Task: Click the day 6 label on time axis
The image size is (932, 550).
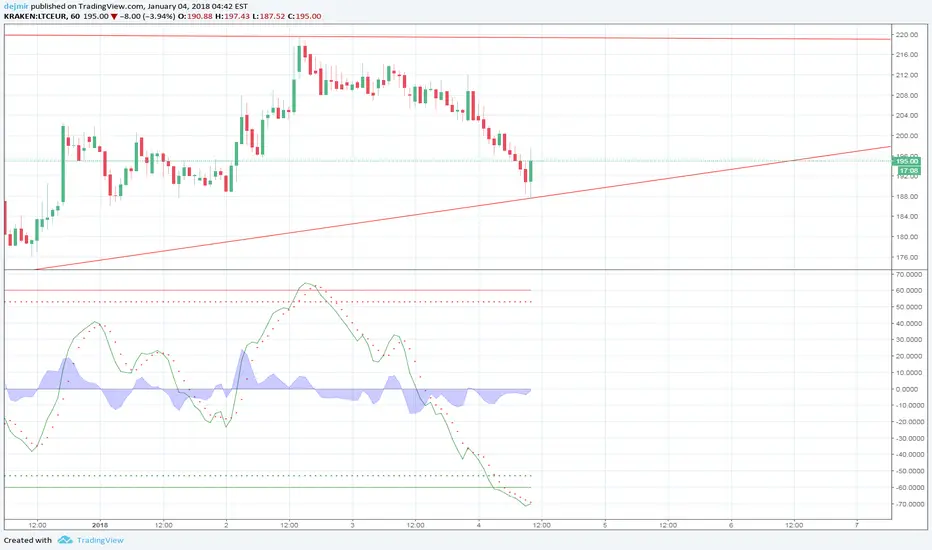Action: (731, 525)
